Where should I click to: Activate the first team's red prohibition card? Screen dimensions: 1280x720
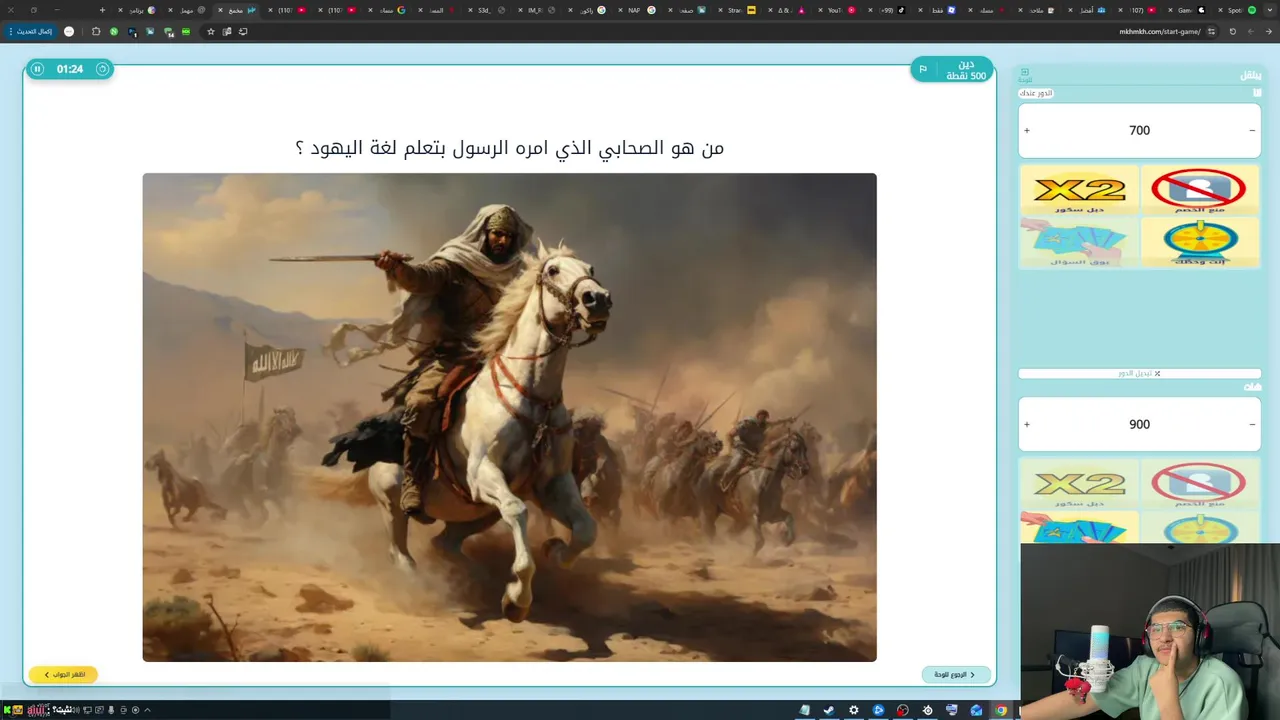point(1199,190)
